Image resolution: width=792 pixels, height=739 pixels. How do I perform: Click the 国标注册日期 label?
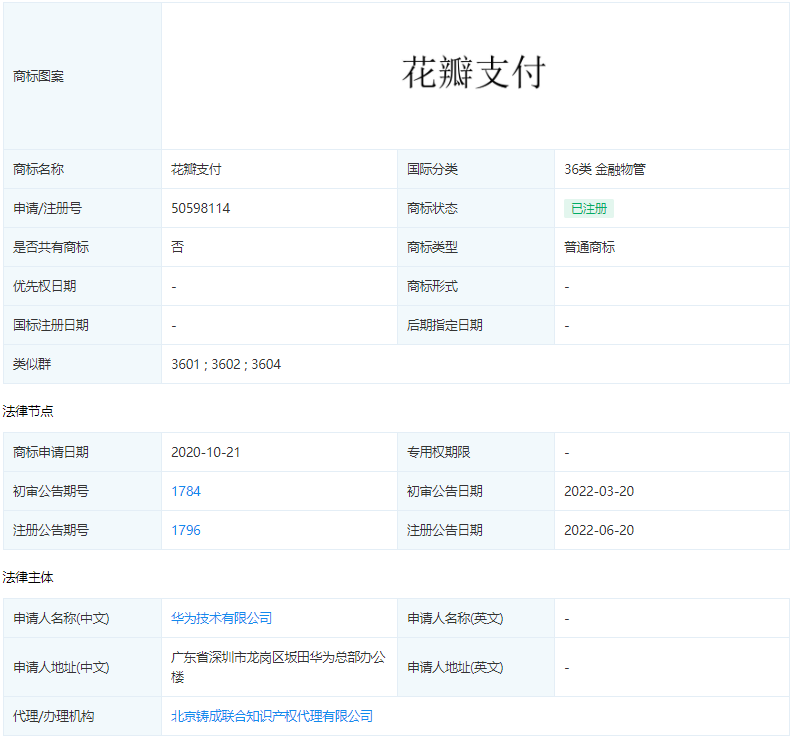point(51,325)
